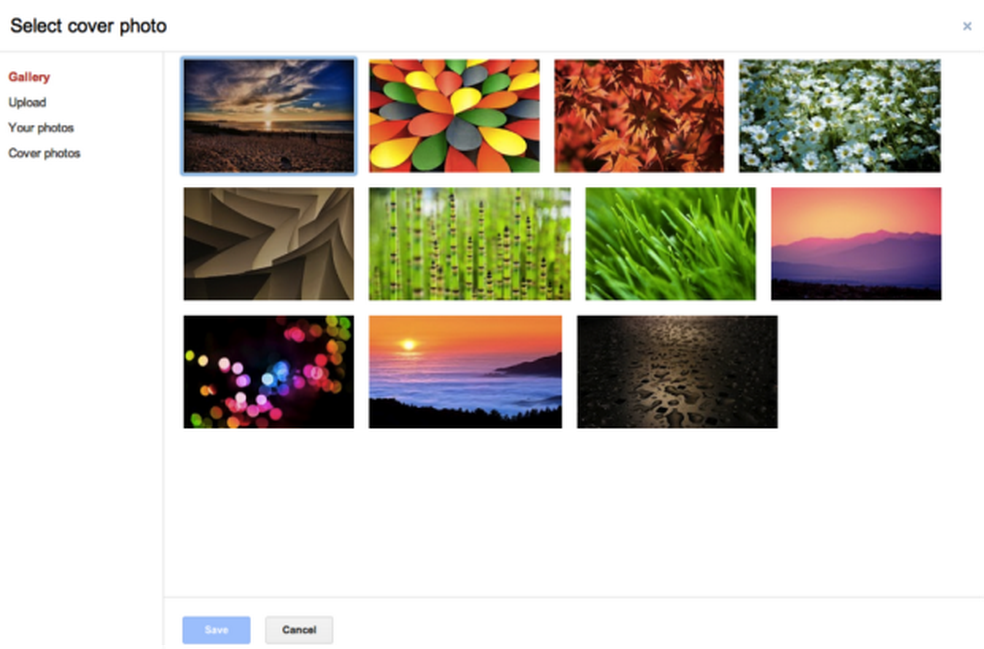Screen dimensions: 984x649
Task: Pick the red maple leaves photo
Action: [x=639, y=116]
